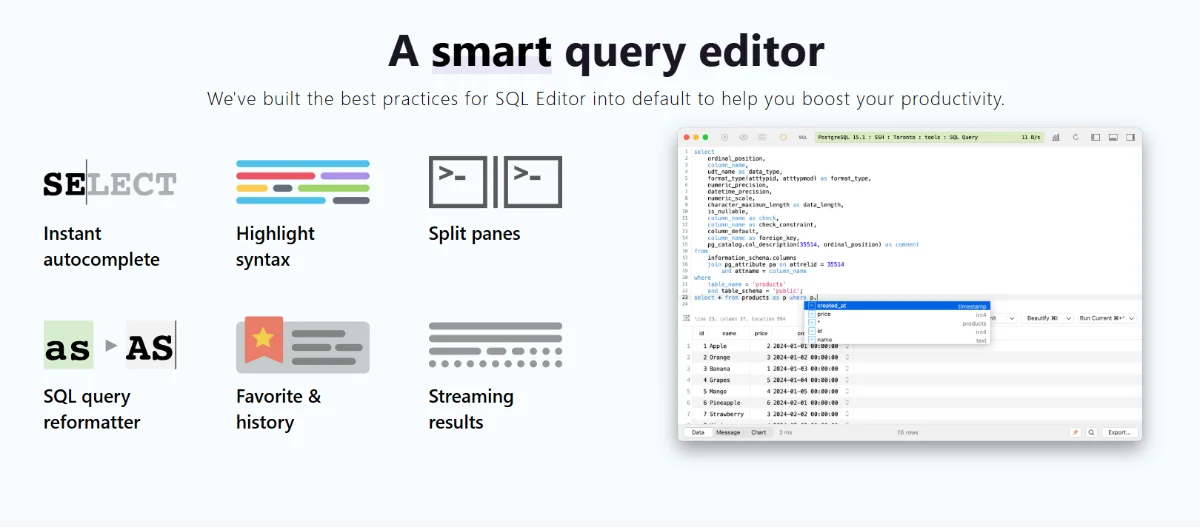Click the Data tab button
The image size is (1200, 527).
698,433
